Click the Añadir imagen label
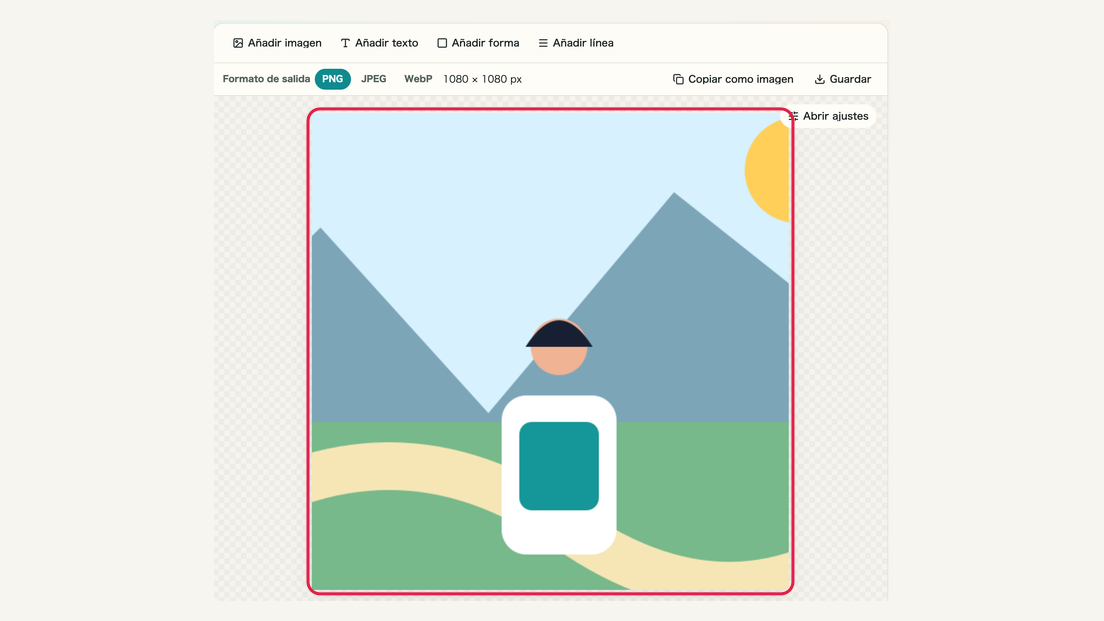Screen dimensions: 1104x621 click(x=284, y=43)
